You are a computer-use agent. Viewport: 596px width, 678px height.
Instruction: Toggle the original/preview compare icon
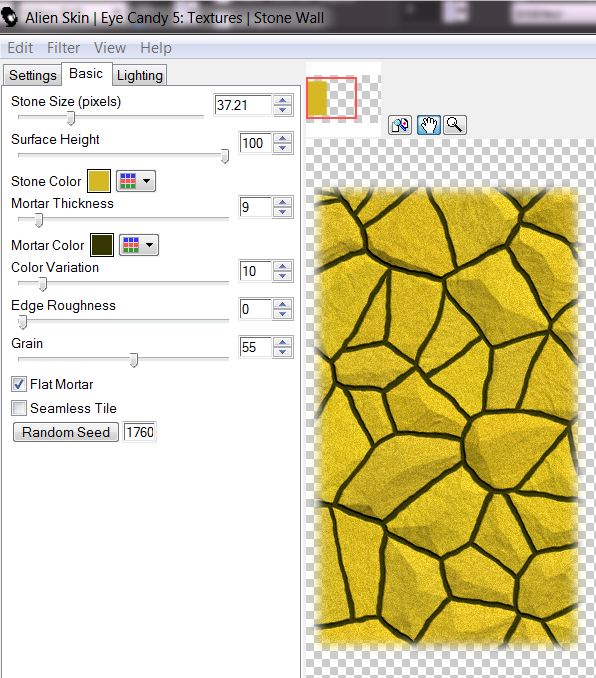(400, 125)
